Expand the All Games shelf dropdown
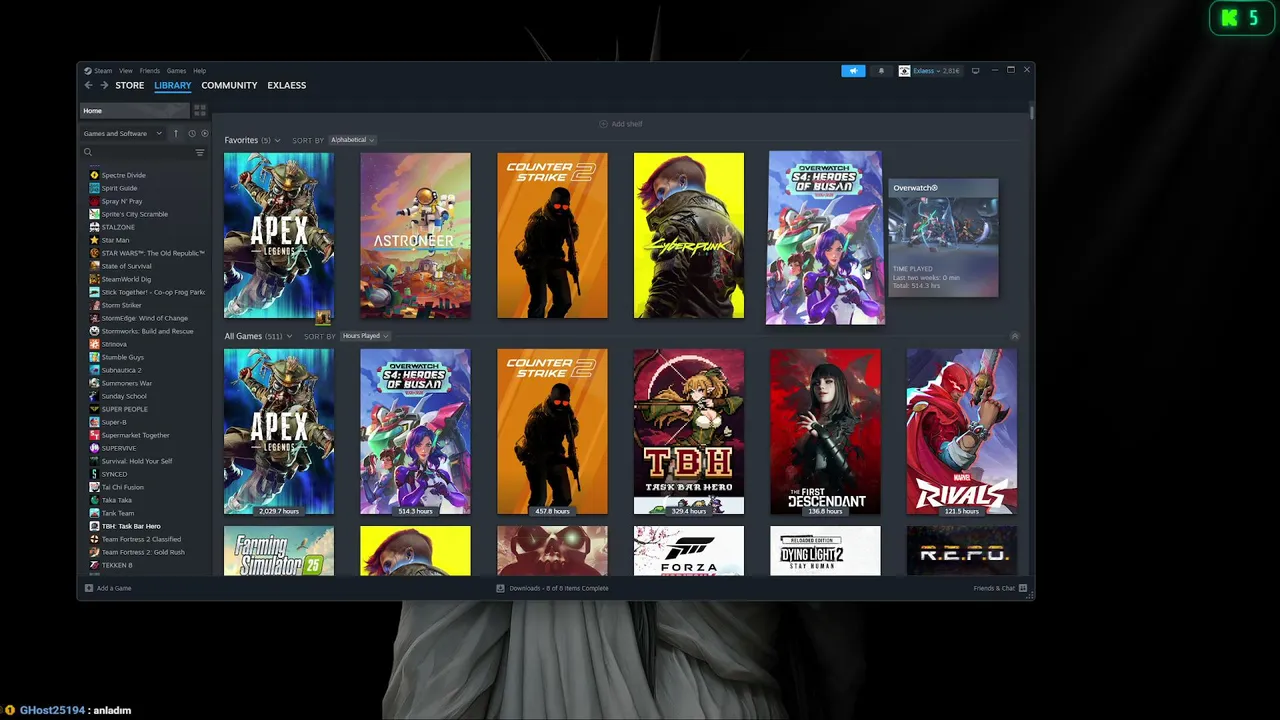This screenshot has height=720, width=1280. coord(290,336)
